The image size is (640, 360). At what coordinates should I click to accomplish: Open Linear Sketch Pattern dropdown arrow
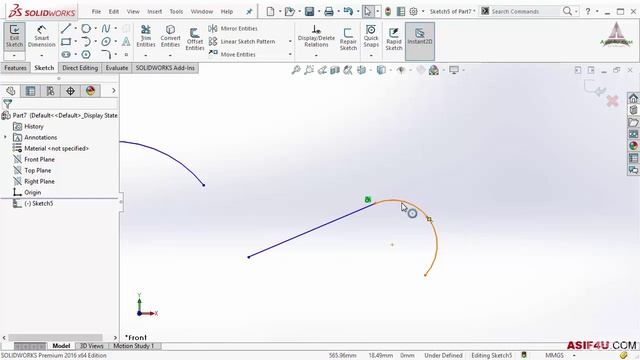point(290,42)
